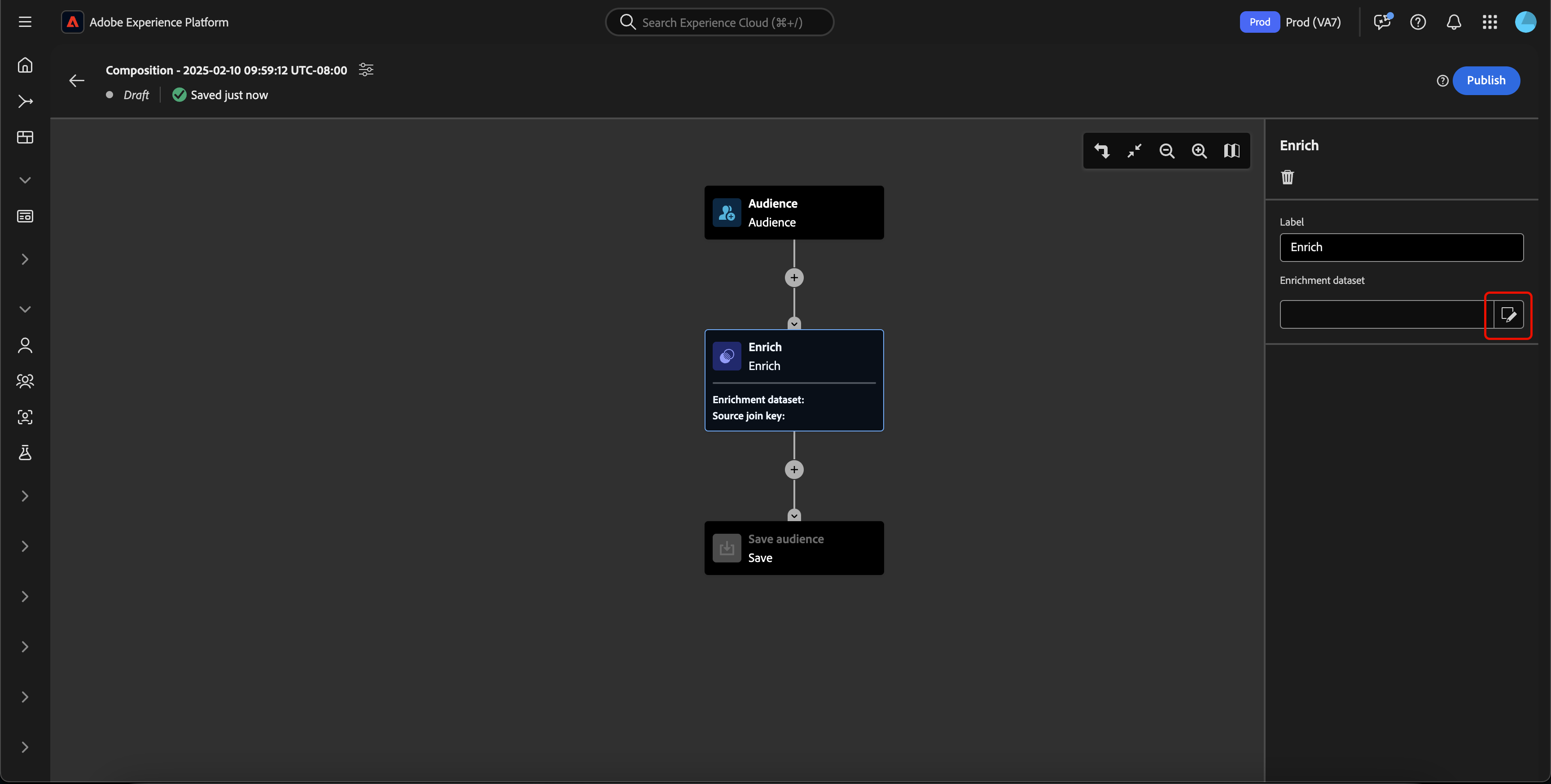Click the edit Enrichment dataset icon

pyautogui.click(x=1507, y=315)
